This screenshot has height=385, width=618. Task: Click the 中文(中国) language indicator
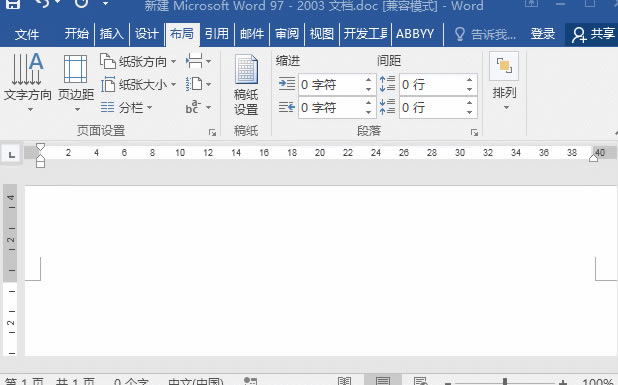coord(195,381)
